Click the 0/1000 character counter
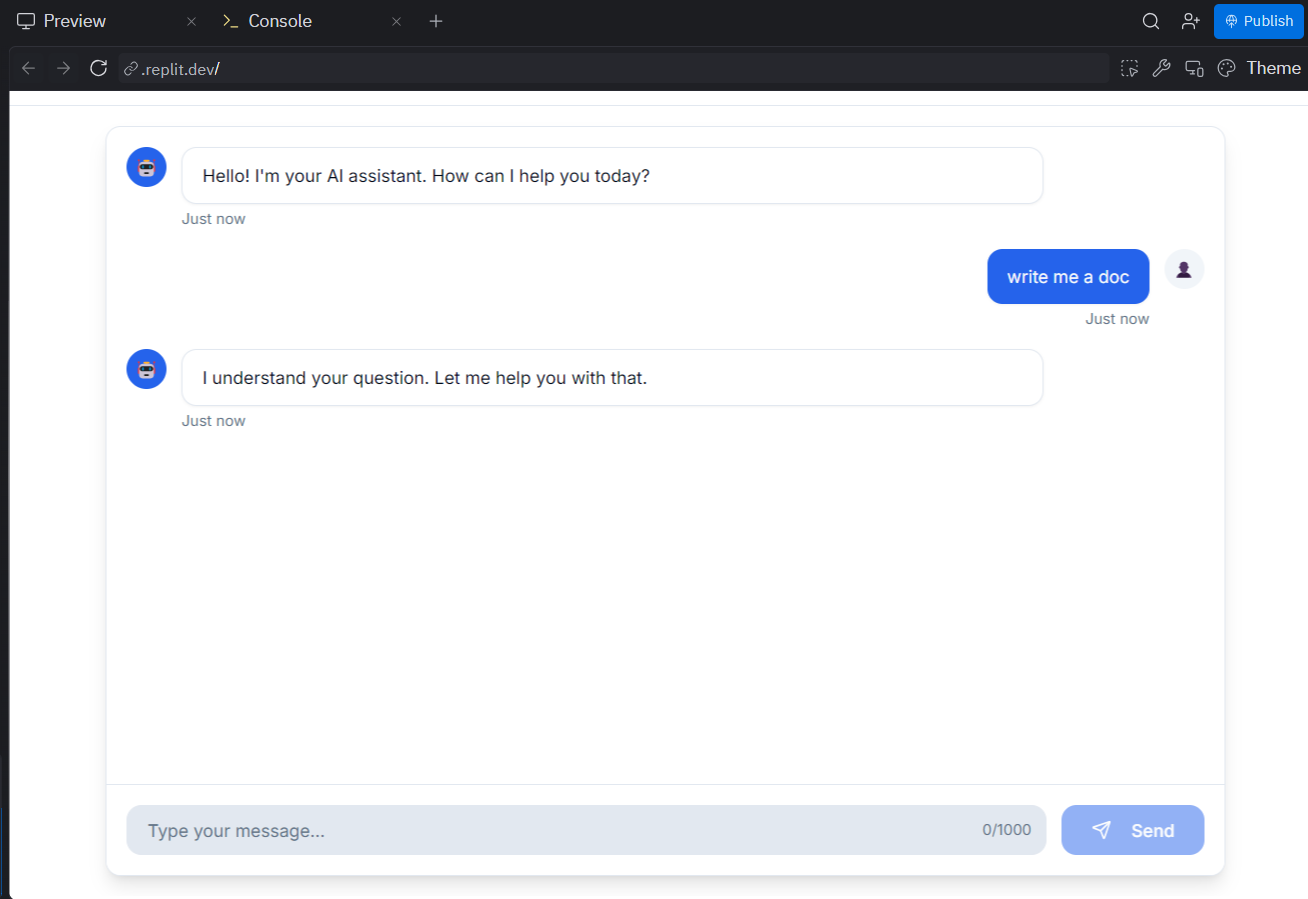 coord(1006,829)
